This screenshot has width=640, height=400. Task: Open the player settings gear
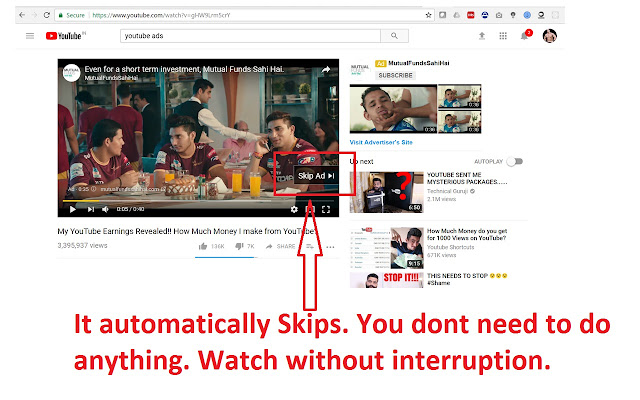[294, 209]
